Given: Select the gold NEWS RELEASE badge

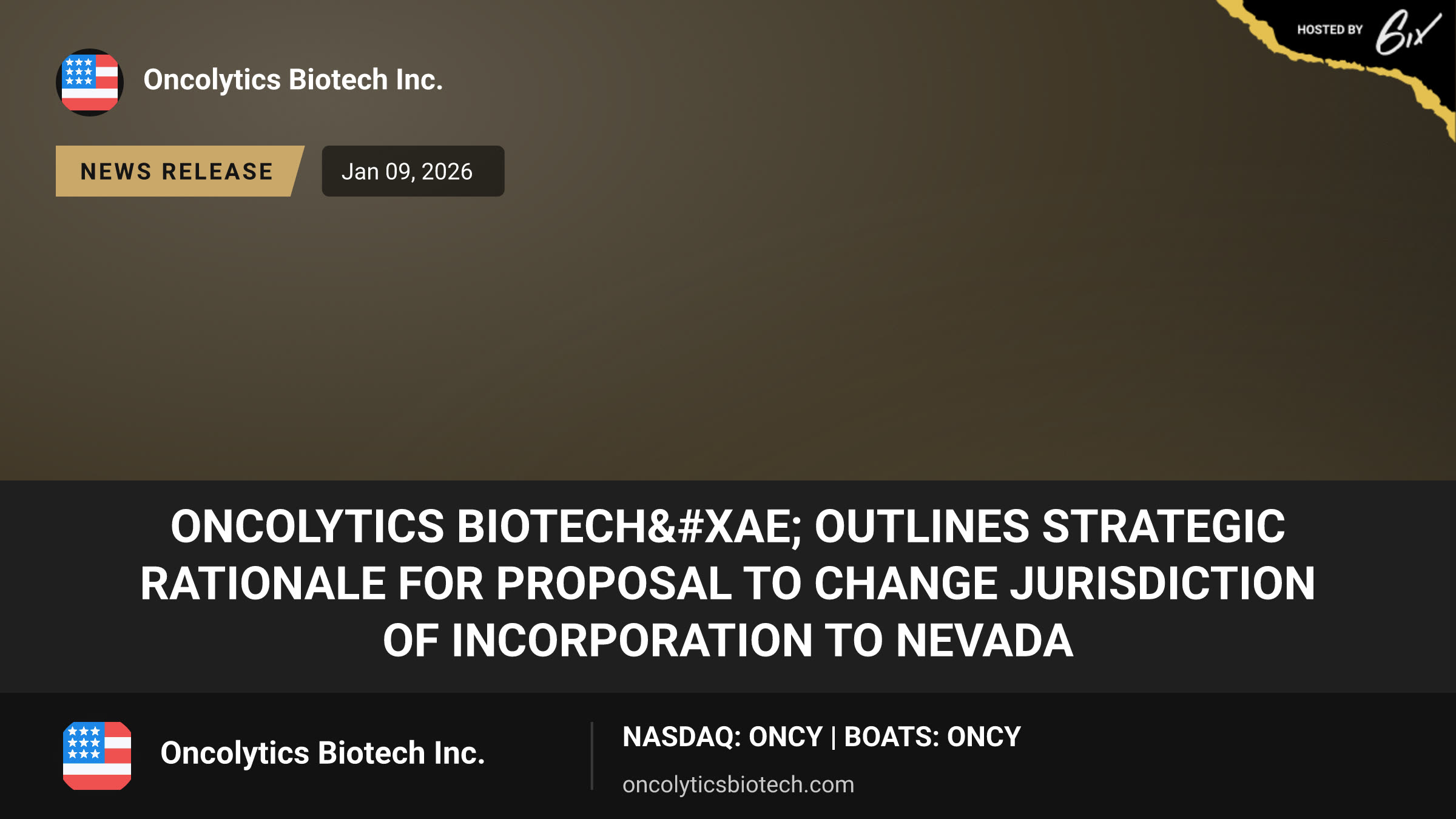Looking at the screenshot, I should coord(180,171).
